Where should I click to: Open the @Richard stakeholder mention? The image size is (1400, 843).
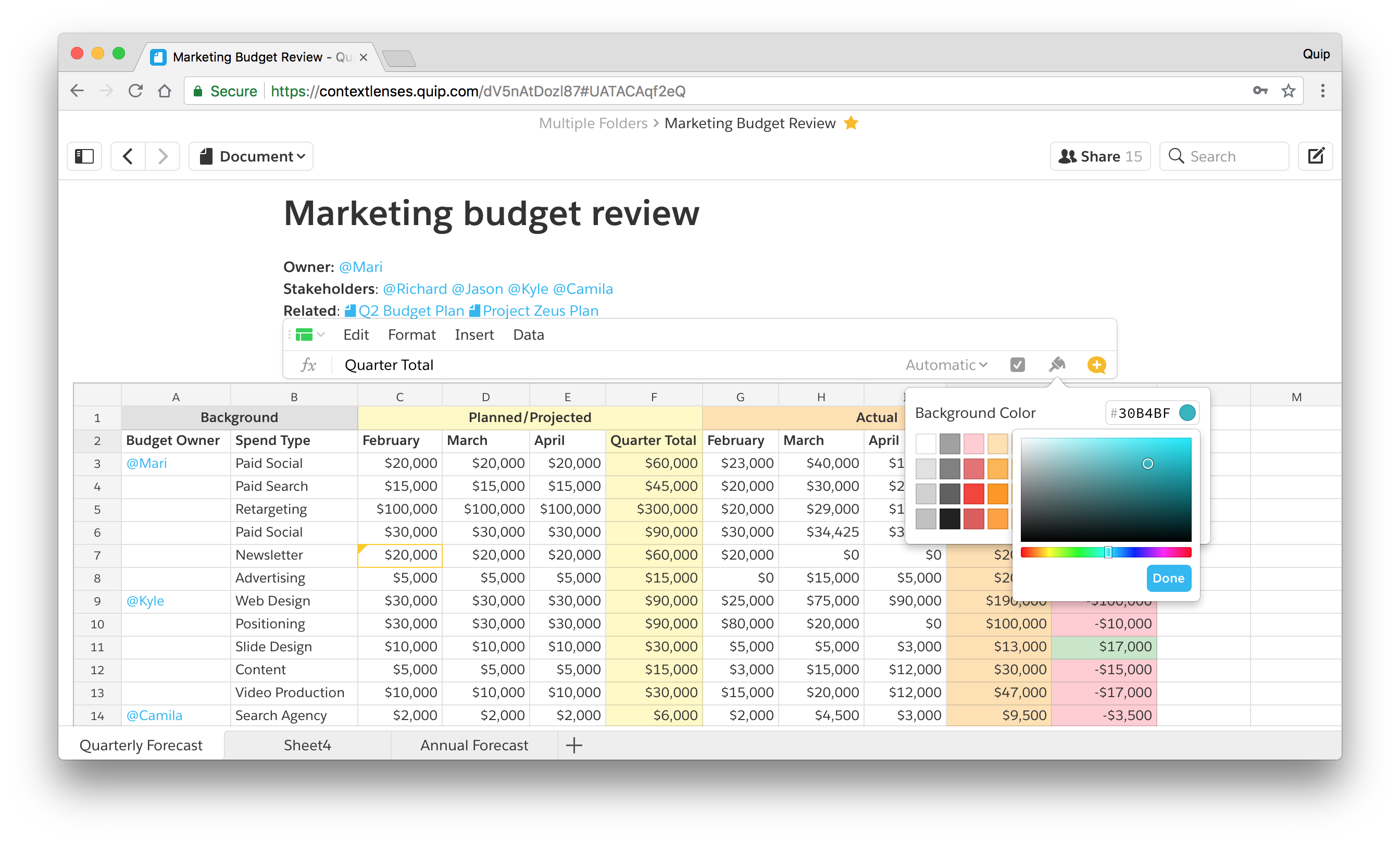click(x=415, y=289)
